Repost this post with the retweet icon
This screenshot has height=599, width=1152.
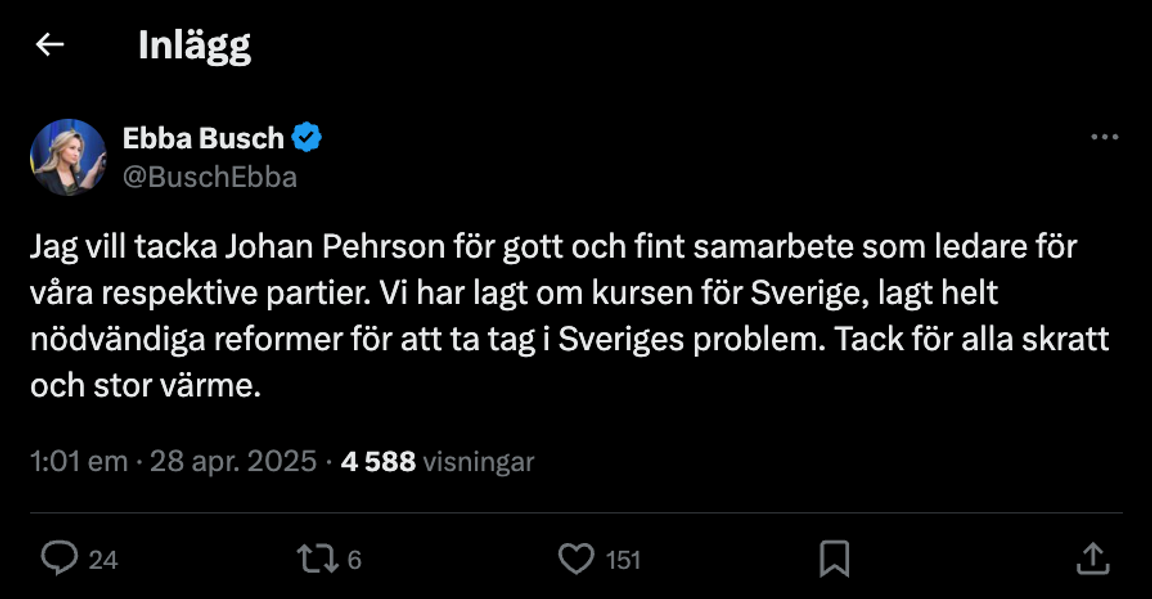317,558
